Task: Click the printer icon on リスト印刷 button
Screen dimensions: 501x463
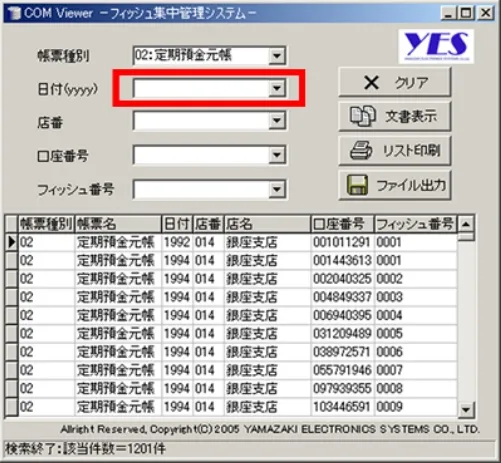Action: point(361,151)
